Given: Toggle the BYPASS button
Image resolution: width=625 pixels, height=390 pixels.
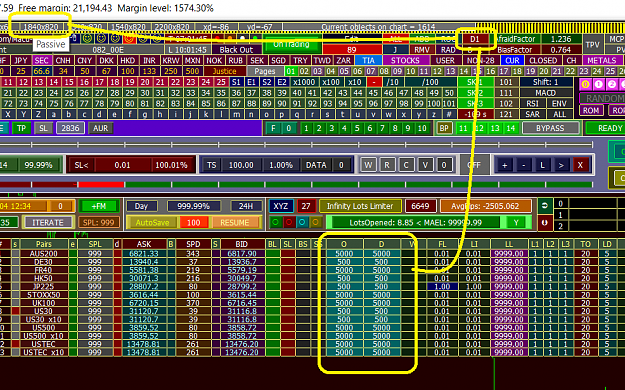Looking at the screenshot, I should pyautogui.click(x=550, y=128).
